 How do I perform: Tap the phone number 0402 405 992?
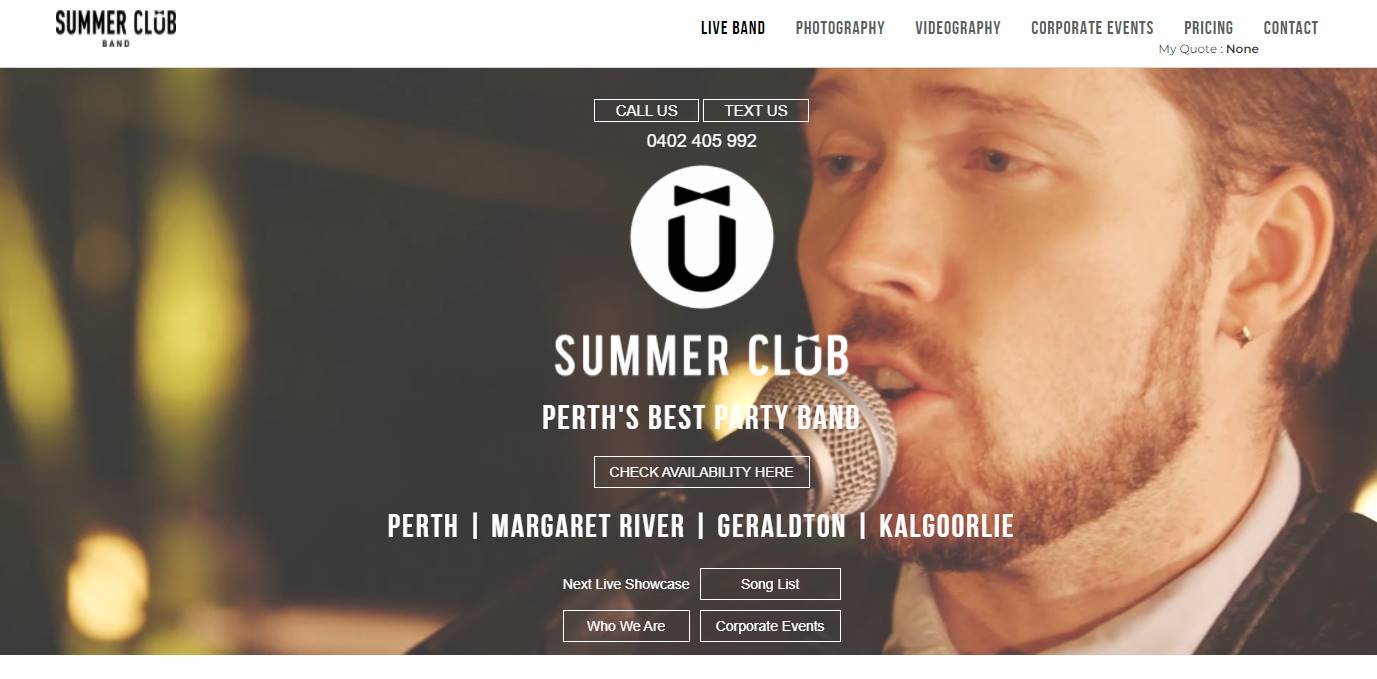click(x=702, y=141)
